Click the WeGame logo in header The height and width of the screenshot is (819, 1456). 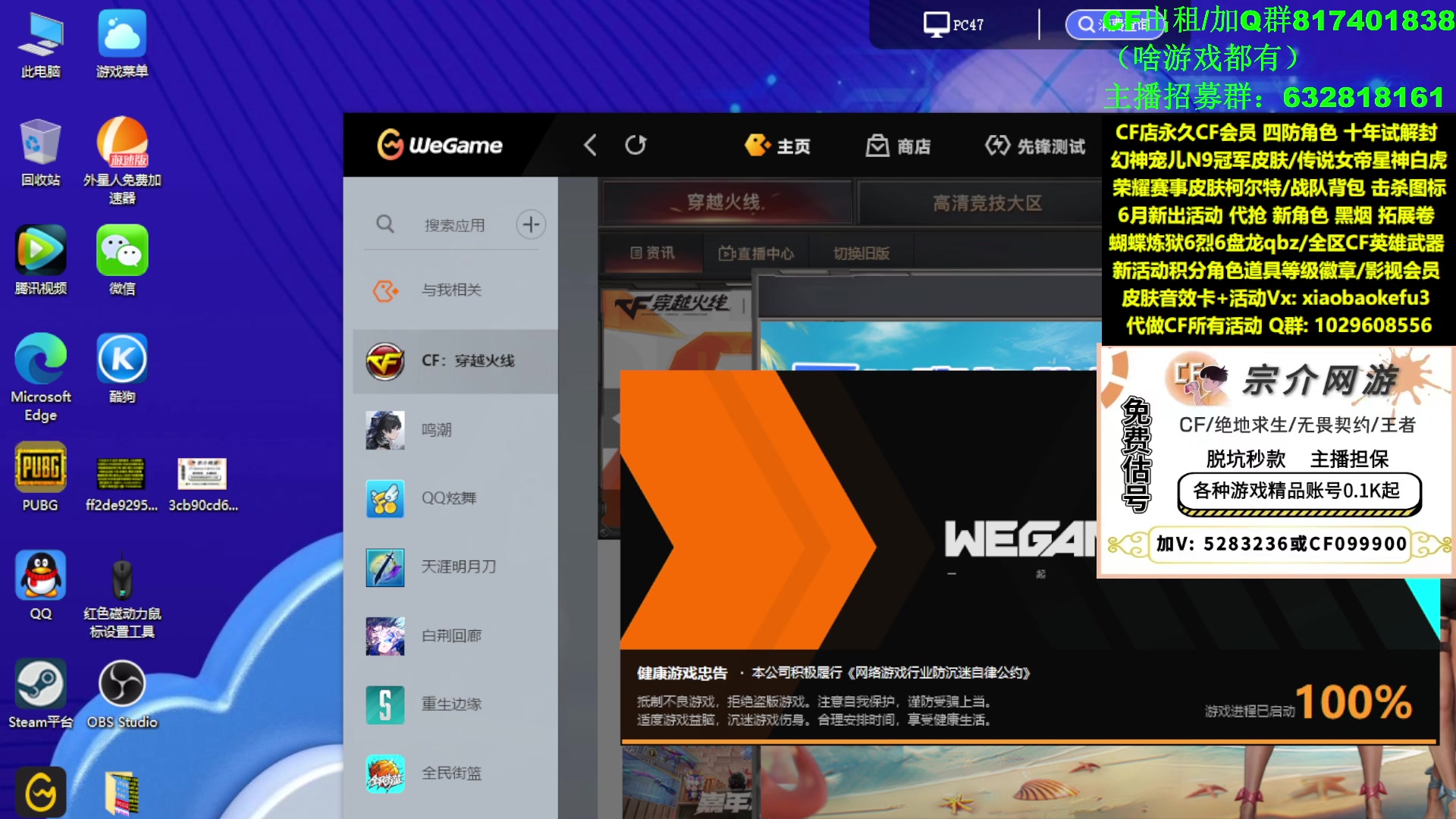click(x=440, y=145)
